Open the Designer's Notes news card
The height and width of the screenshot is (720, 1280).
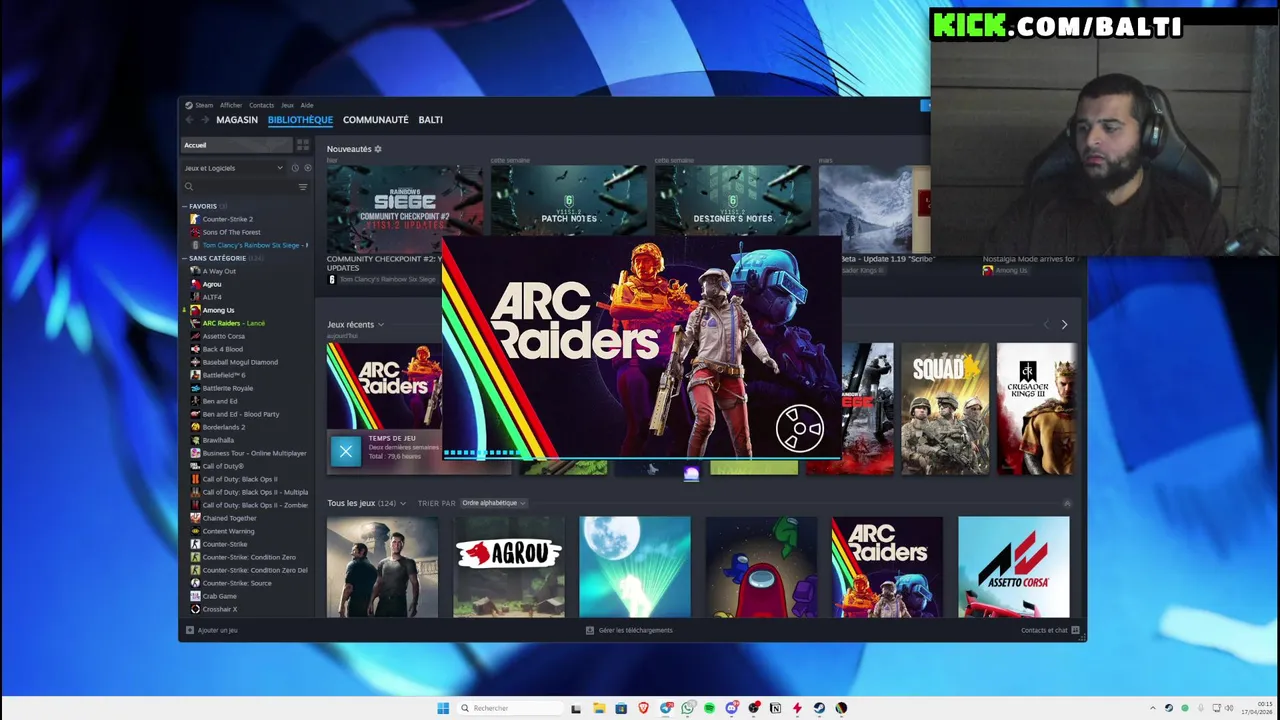point(732,202)
